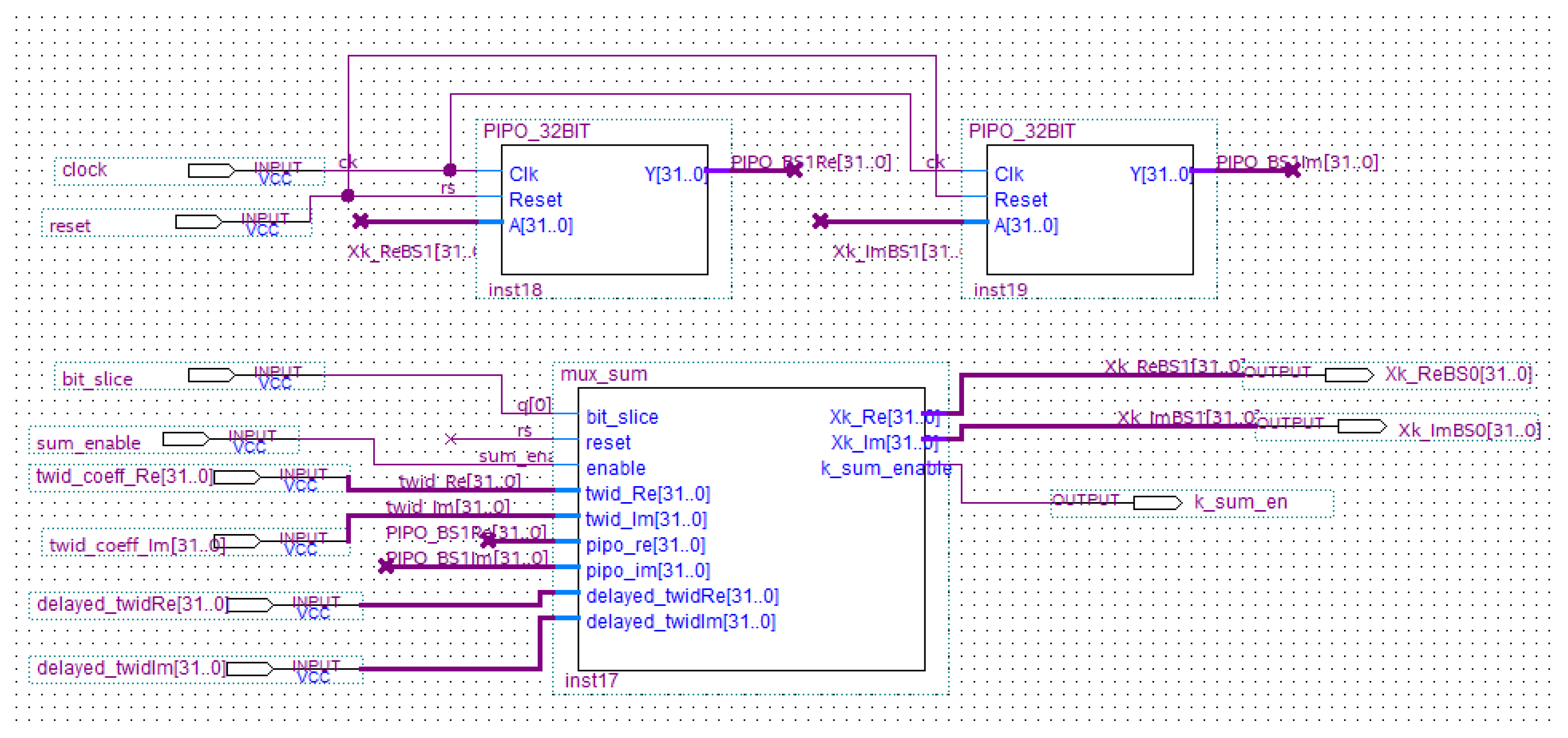
Task: Click the twid_Re[31..0] port on mux_sum
Action: point(647,493)
